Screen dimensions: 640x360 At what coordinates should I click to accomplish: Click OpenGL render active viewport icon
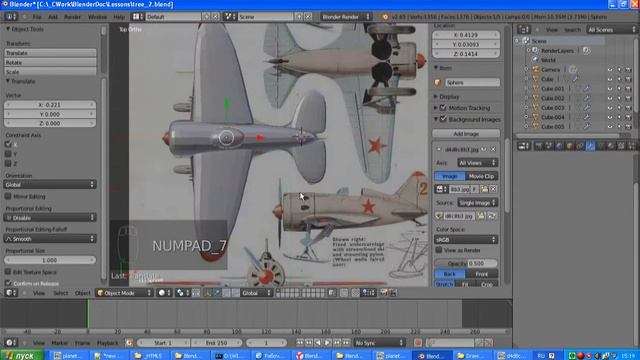tap(383, 293)
